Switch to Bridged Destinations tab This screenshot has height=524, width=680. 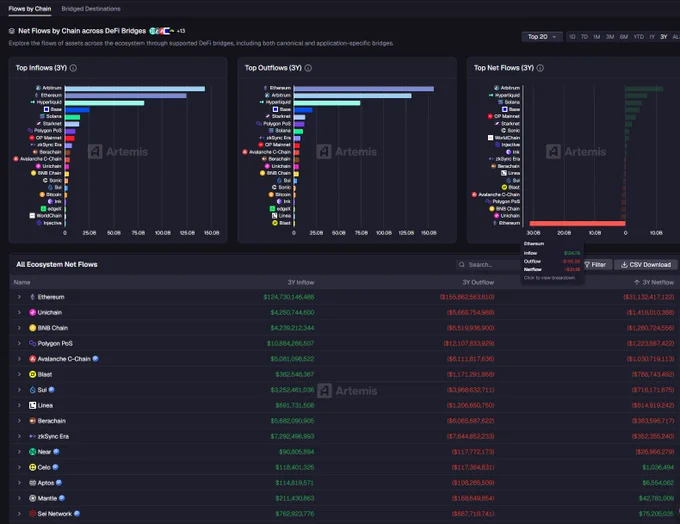[x=91, y=9]
